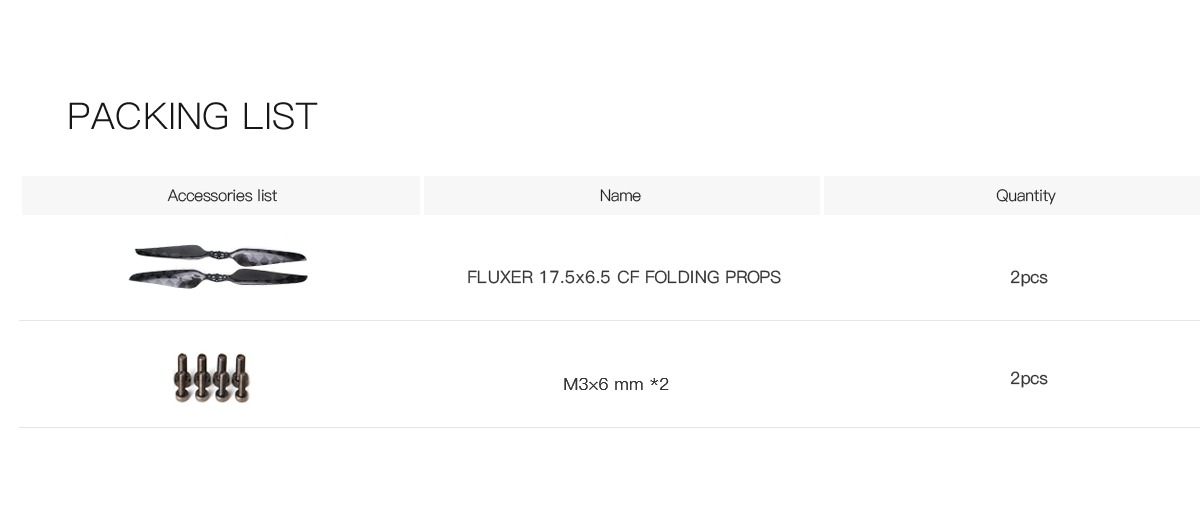Click the Quantity column header
The image size is (1200, 517).
1025,196
